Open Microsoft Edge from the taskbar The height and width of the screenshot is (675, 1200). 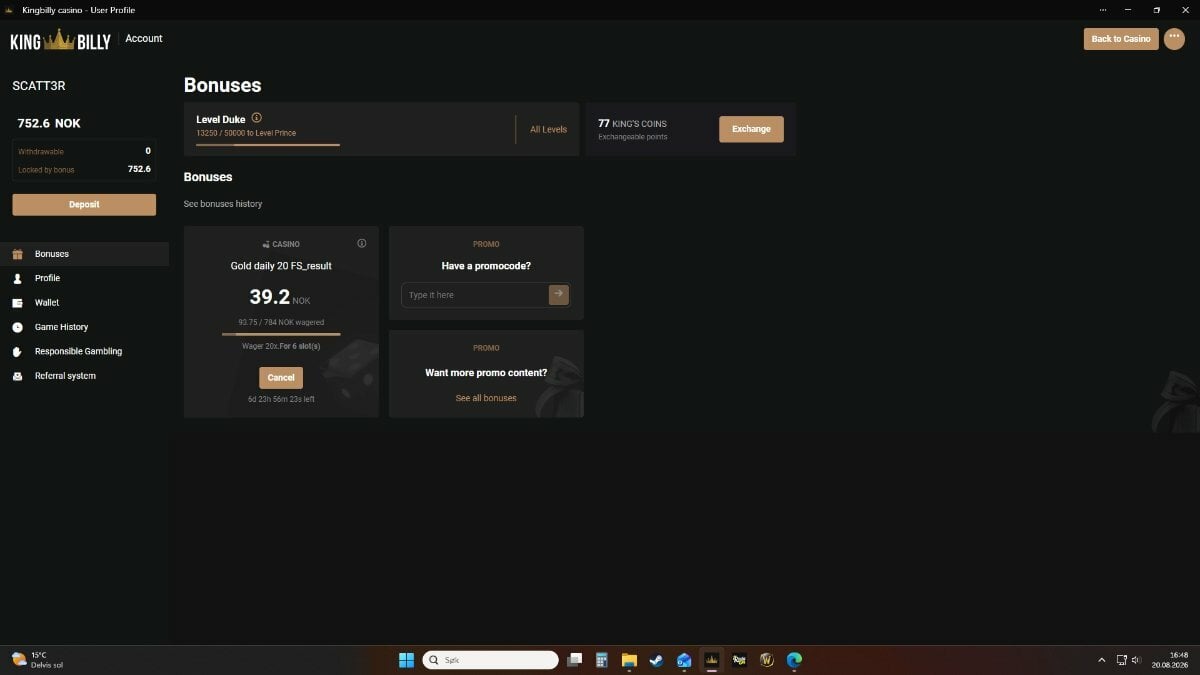pyautogui.click(x=794, y=660)
